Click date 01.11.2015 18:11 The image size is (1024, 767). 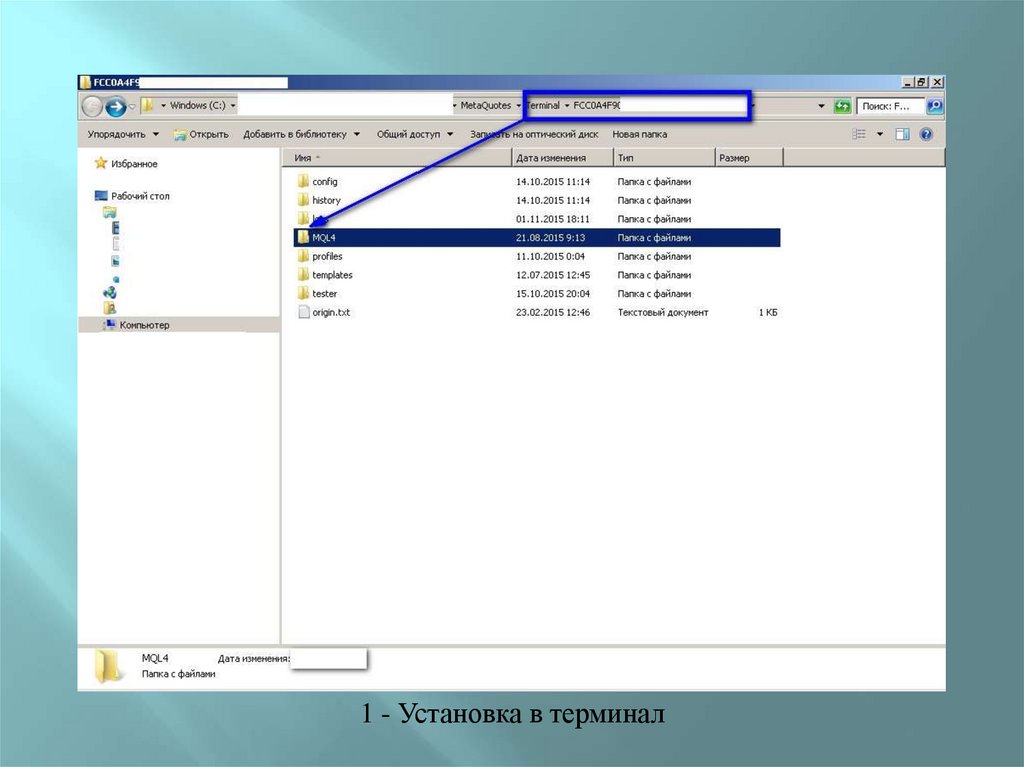(x=552, y=219)
